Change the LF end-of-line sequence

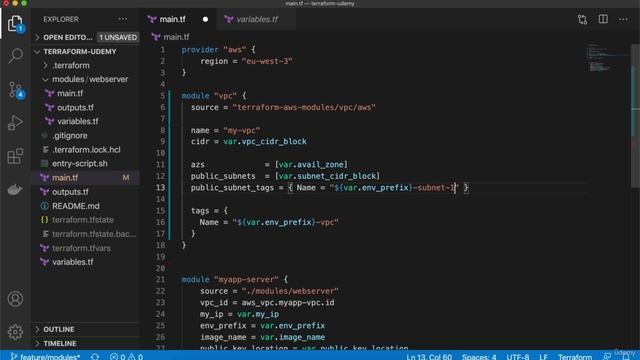tap(543, 356)
